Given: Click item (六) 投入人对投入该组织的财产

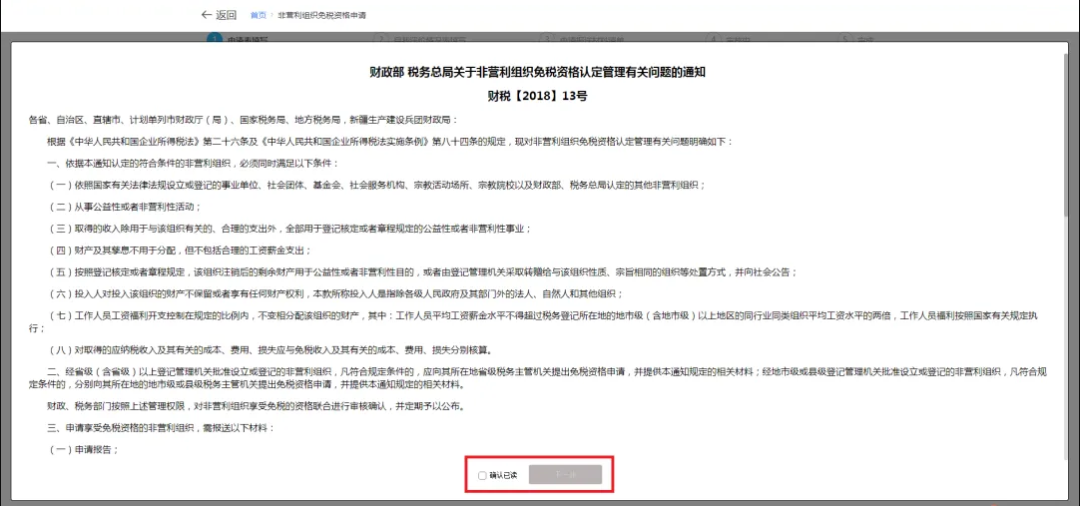Looking at the screenshot, I should click(335, 295).
